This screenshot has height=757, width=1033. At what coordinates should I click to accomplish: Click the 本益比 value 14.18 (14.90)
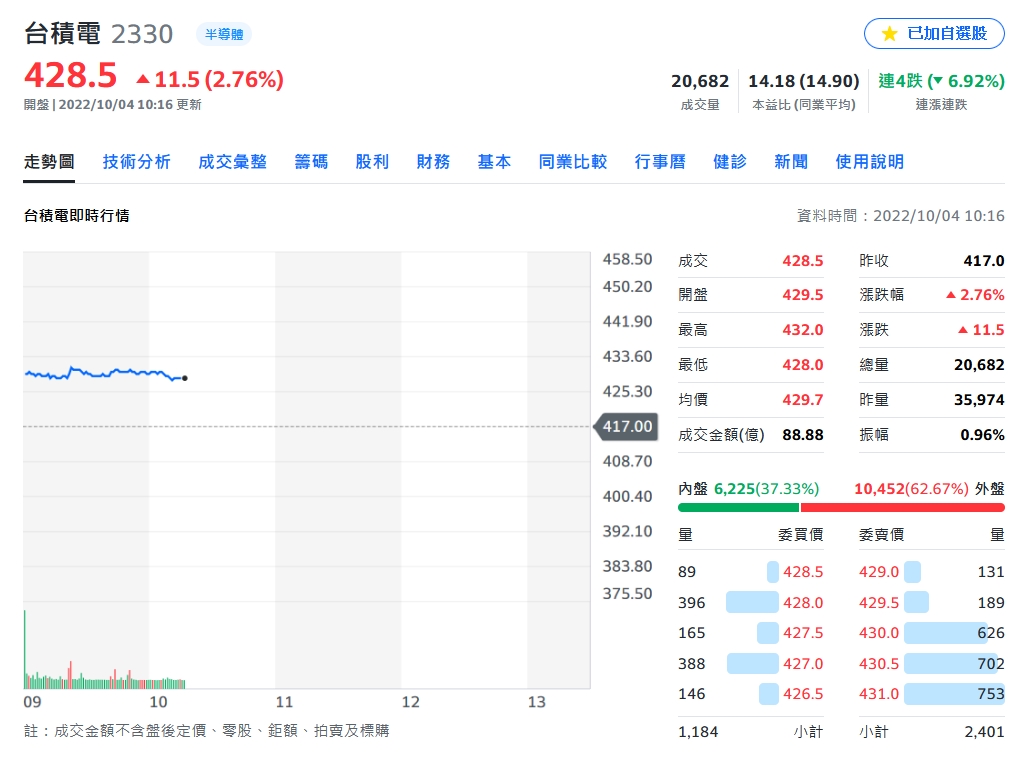tap(804, 81)
